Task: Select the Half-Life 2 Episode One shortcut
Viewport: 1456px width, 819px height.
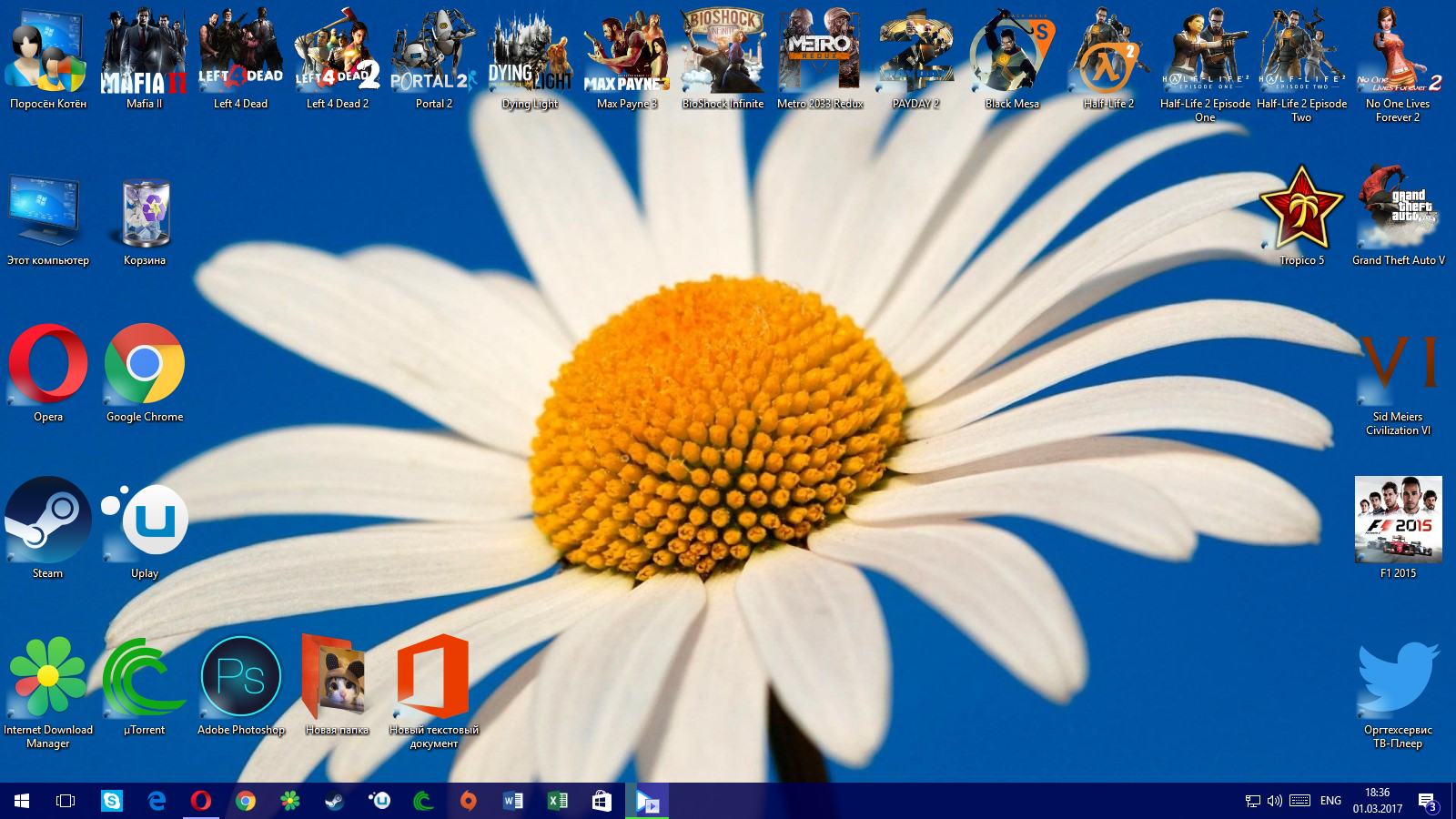Action: point(1205,65)
